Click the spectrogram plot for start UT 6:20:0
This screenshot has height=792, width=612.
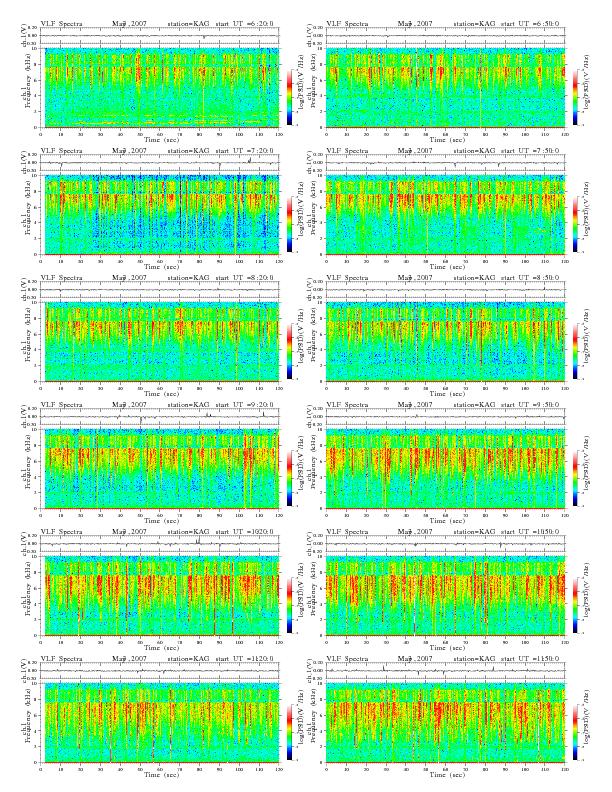click(x=160, y=88)
